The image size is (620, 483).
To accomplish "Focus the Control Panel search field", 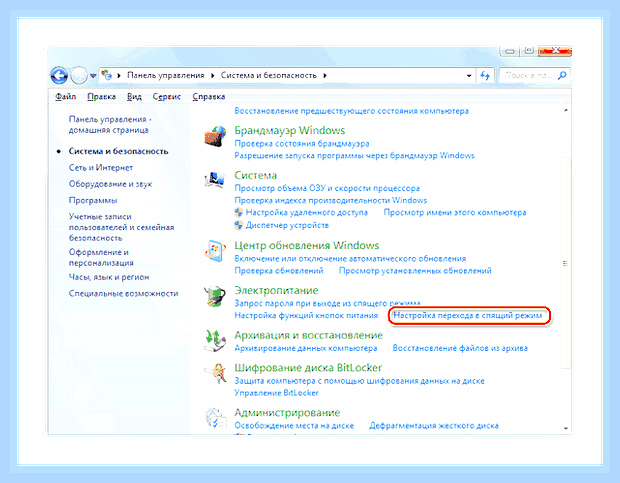I will pos(534,75).
